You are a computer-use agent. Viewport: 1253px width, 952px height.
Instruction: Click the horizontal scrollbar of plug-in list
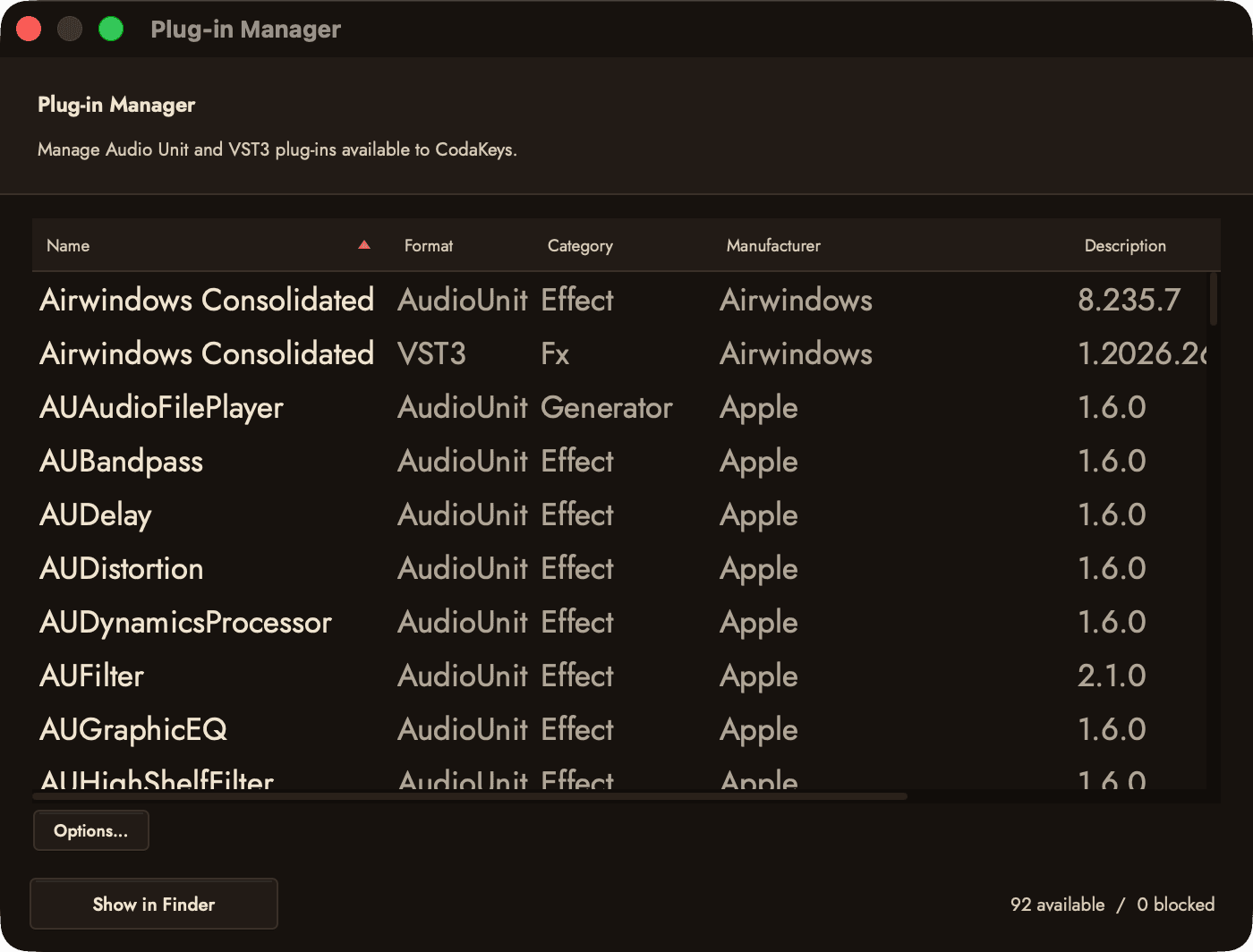pos(471,795)
